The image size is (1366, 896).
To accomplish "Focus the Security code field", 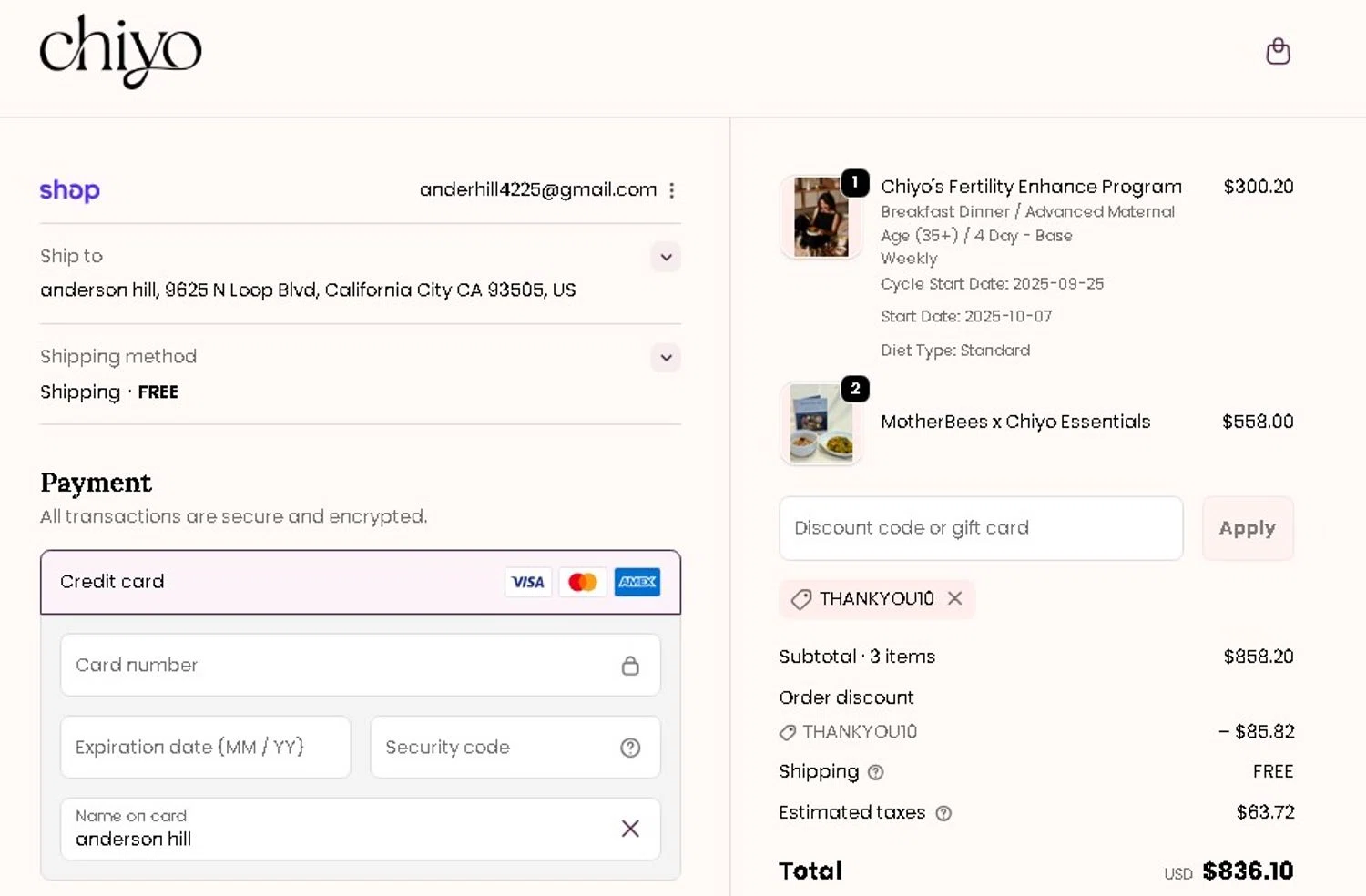I will point(515,747).
